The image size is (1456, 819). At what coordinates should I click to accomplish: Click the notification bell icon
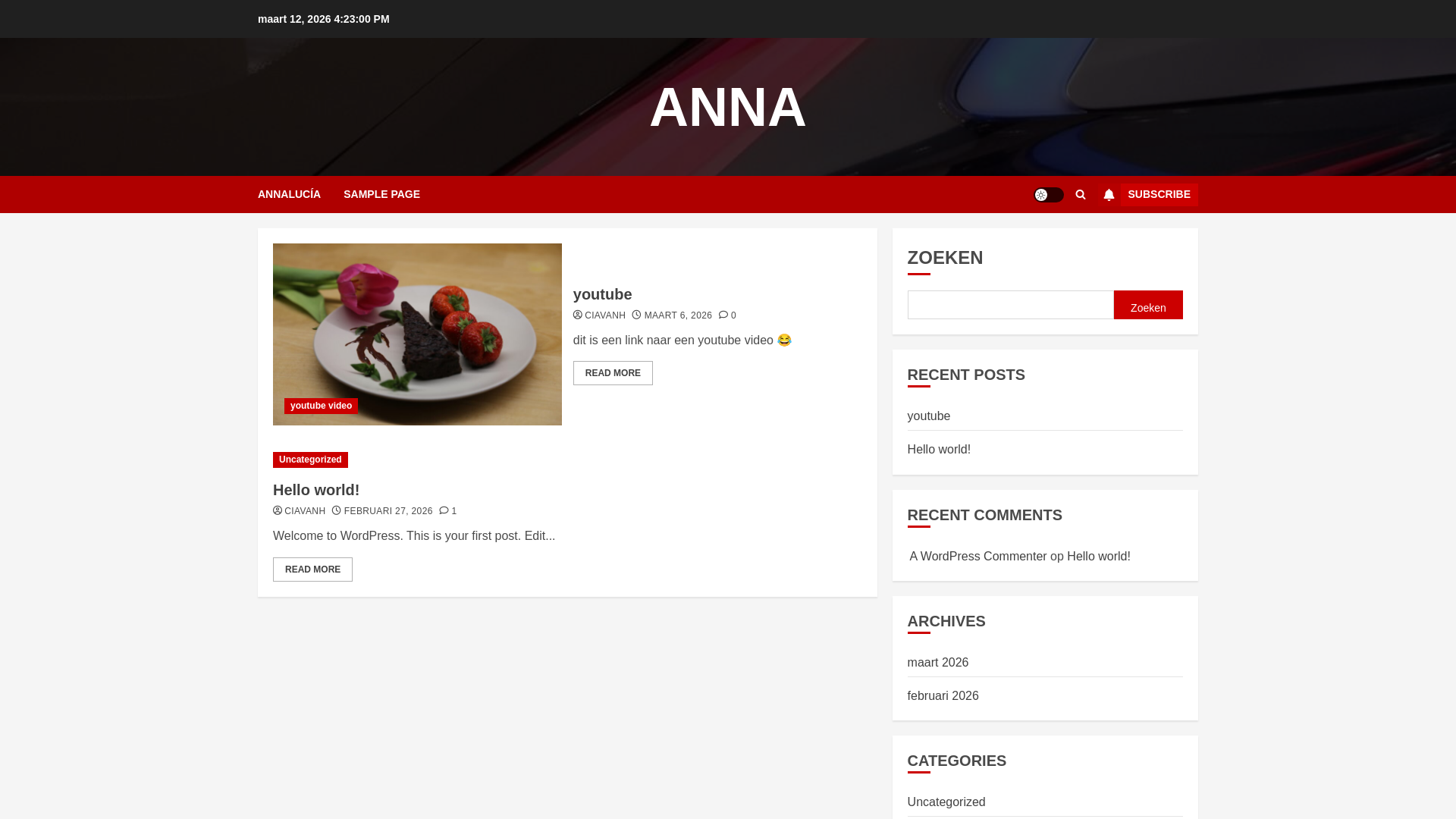click(x=1109, y=195)
